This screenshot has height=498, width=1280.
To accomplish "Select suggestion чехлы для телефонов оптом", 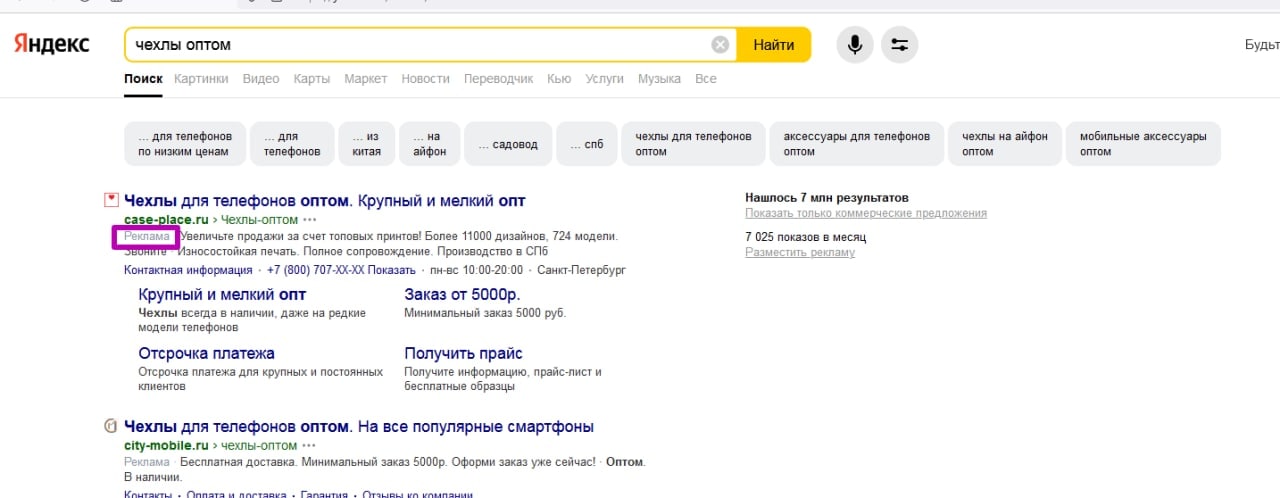I will click(x=693, y=144).
